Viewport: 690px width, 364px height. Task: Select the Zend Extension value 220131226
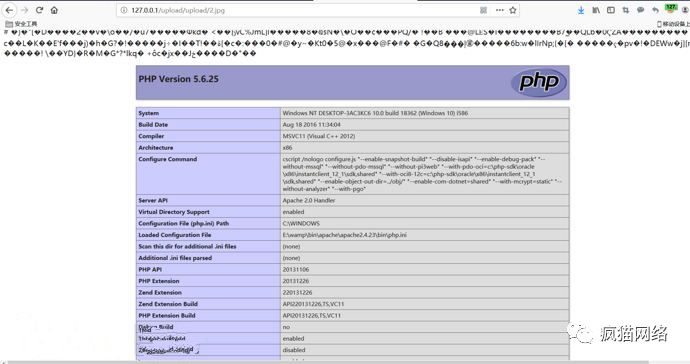click(297, 292)
